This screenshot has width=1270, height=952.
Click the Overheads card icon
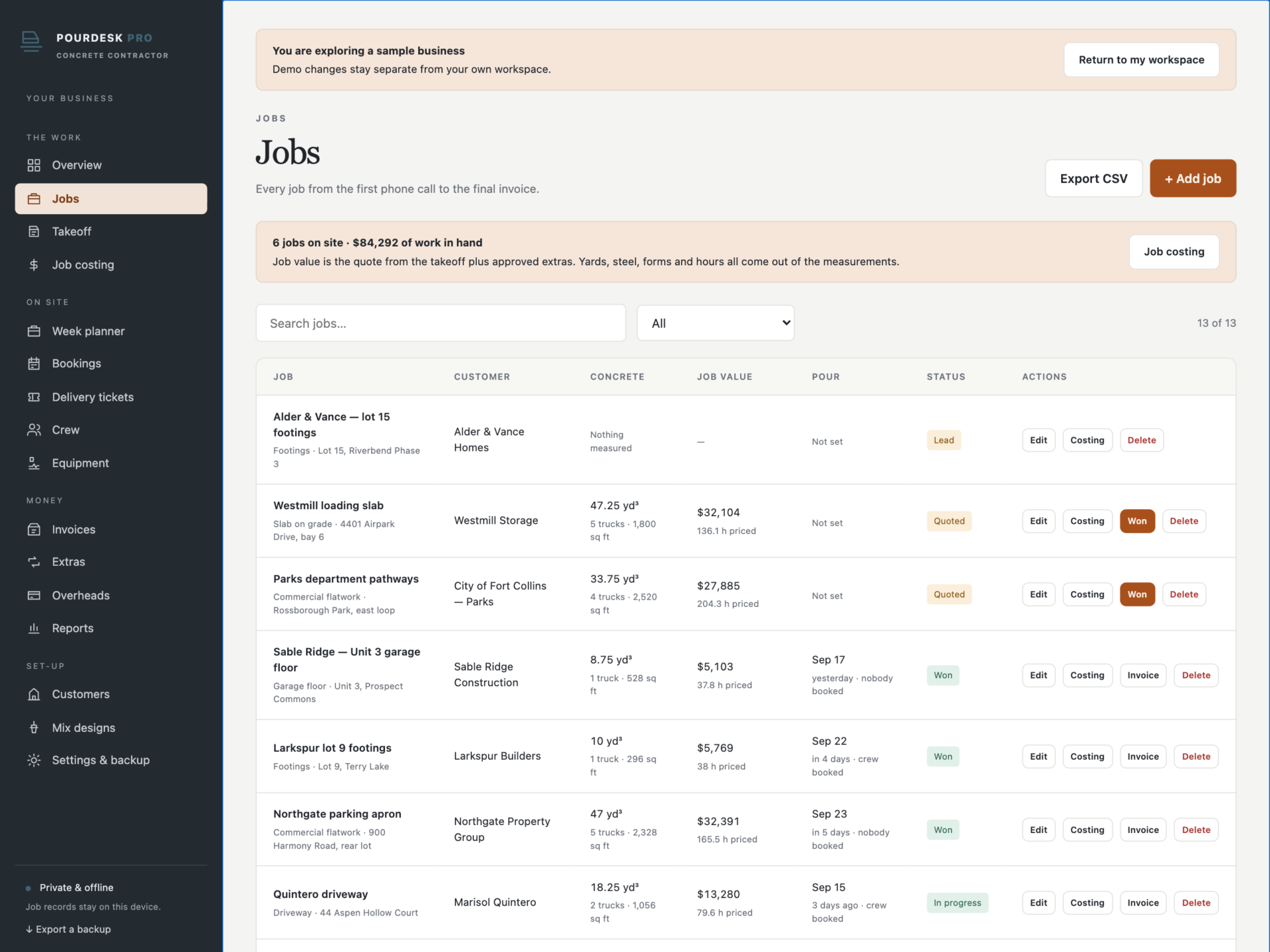[x=34, y=596]
